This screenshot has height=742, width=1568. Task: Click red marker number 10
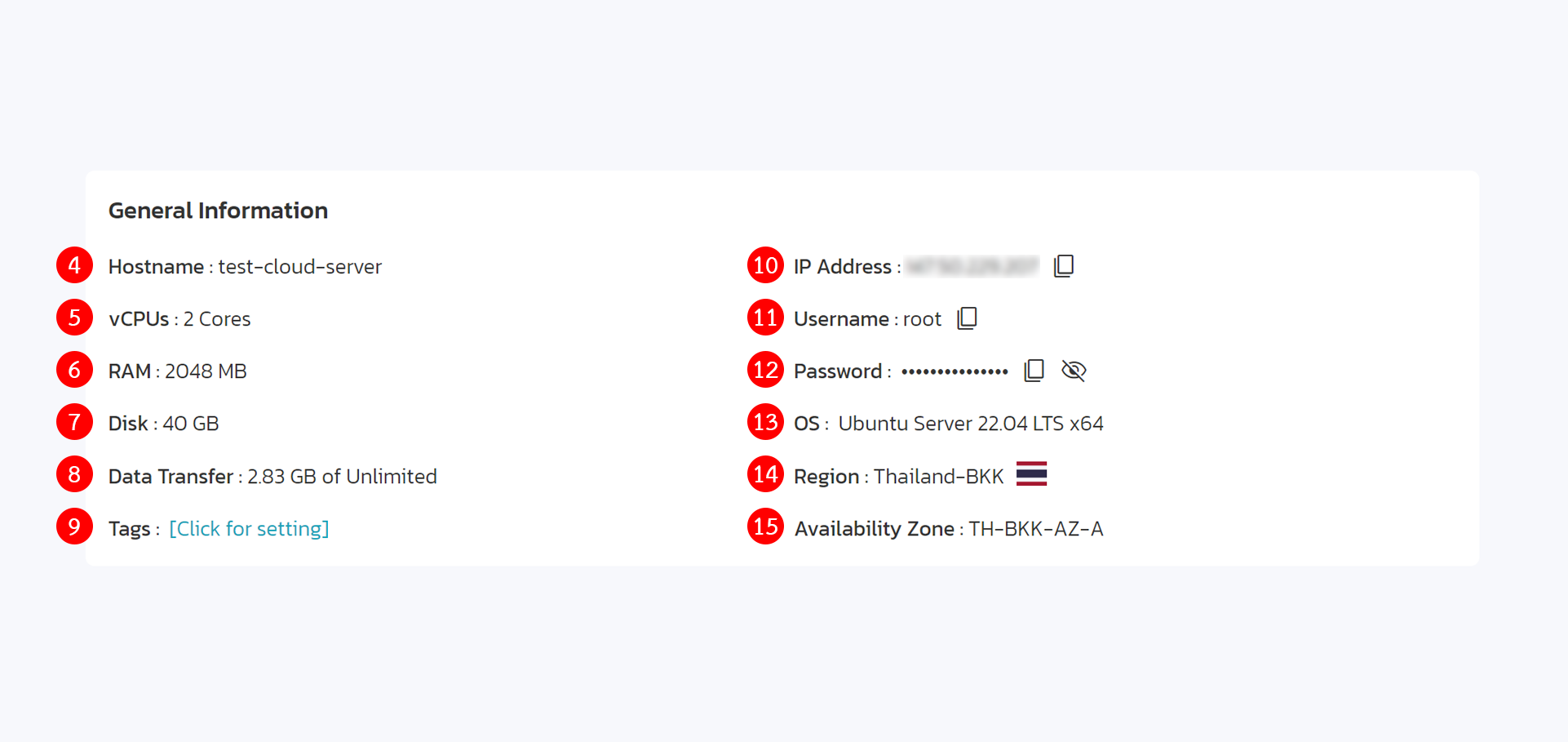coord(765,265)
